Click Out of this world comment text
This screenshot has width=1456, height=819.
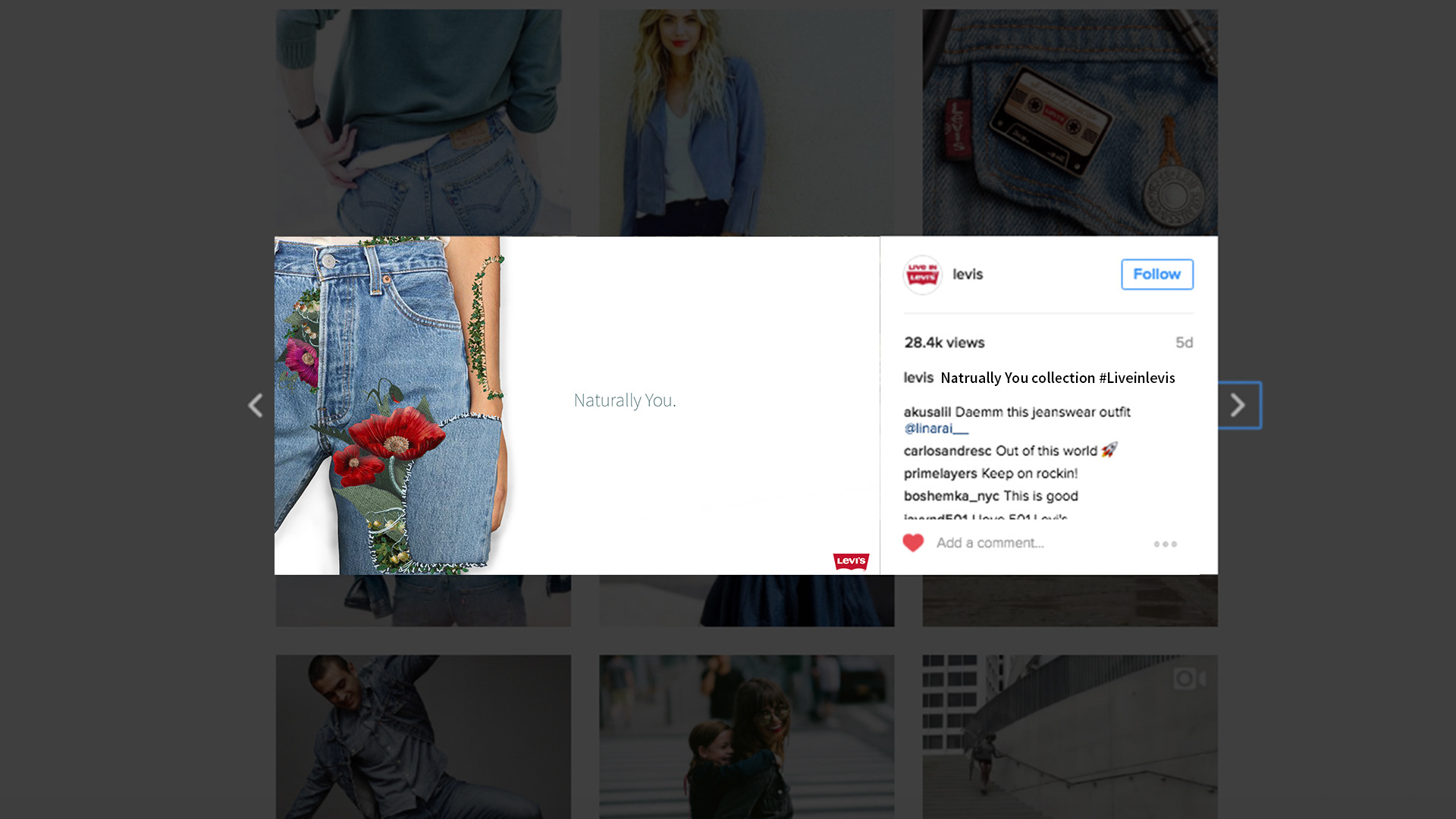pos(1046,451)
